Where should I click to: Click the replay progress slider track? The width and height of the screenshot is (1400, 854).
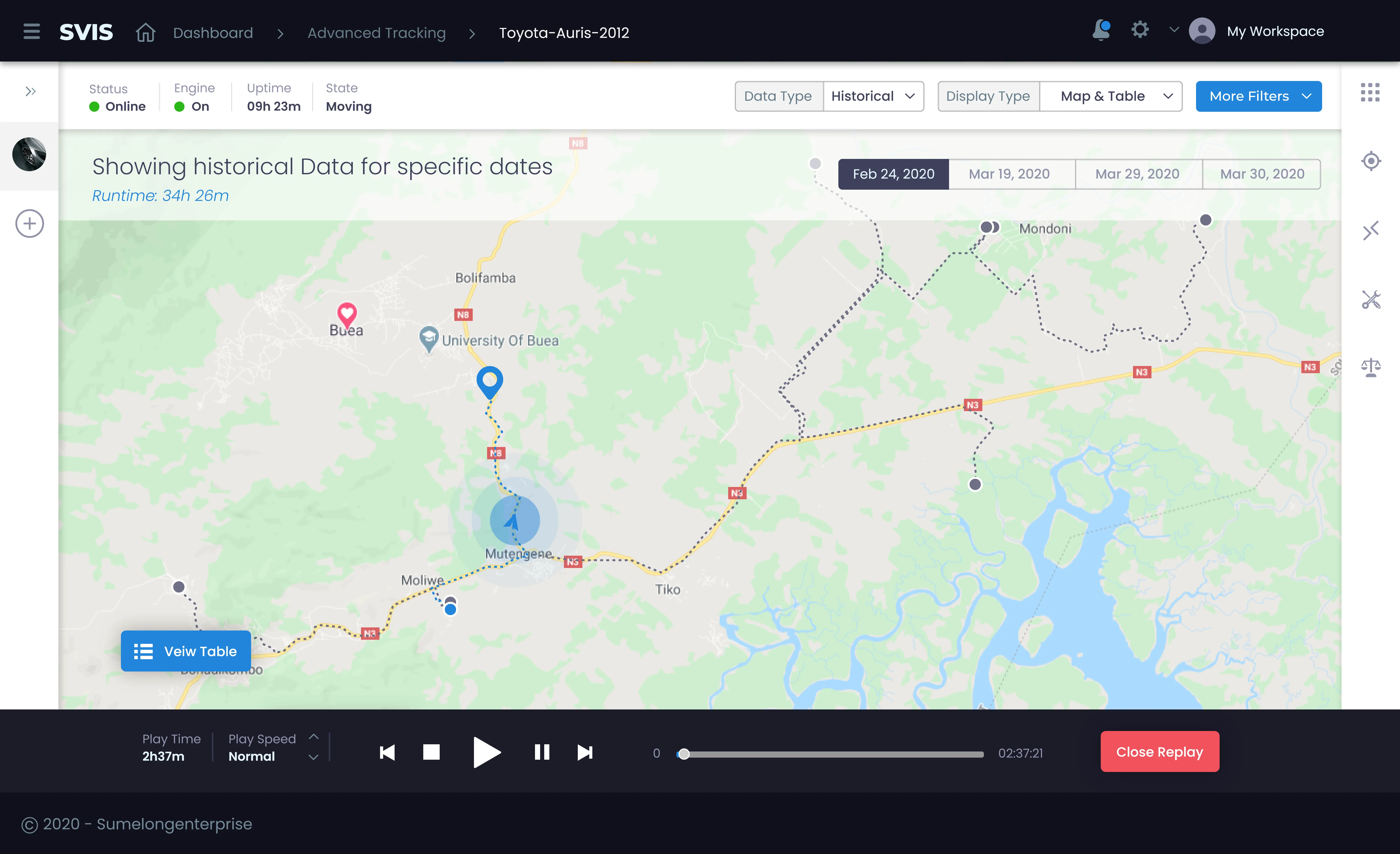(x=830, y=755)
